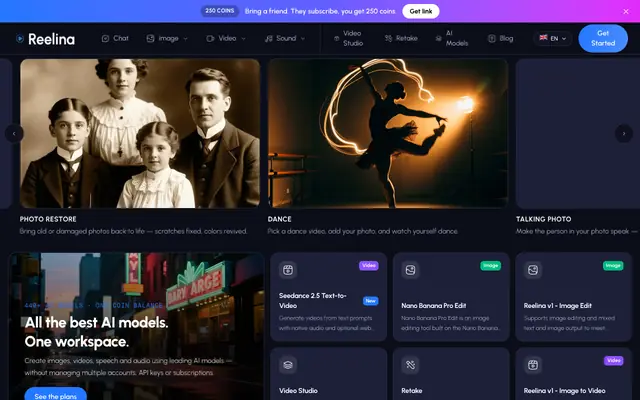Click the AI Models navbar icon
Screen dimensions: 640x400
[438, 38]
